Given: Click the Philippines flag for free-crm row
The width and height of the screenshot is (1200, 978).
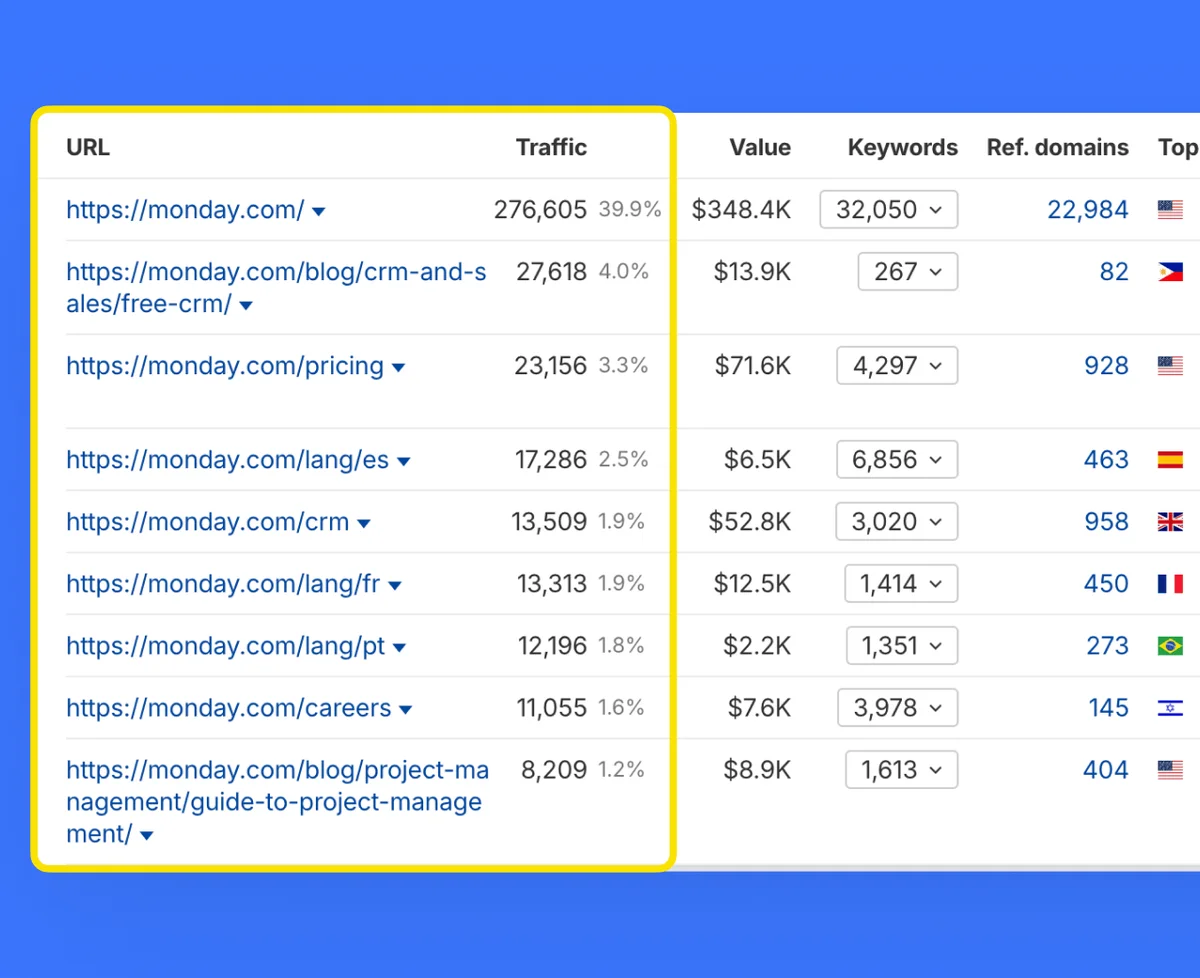Looking at the screenshot, I should tap(1170, 271).
